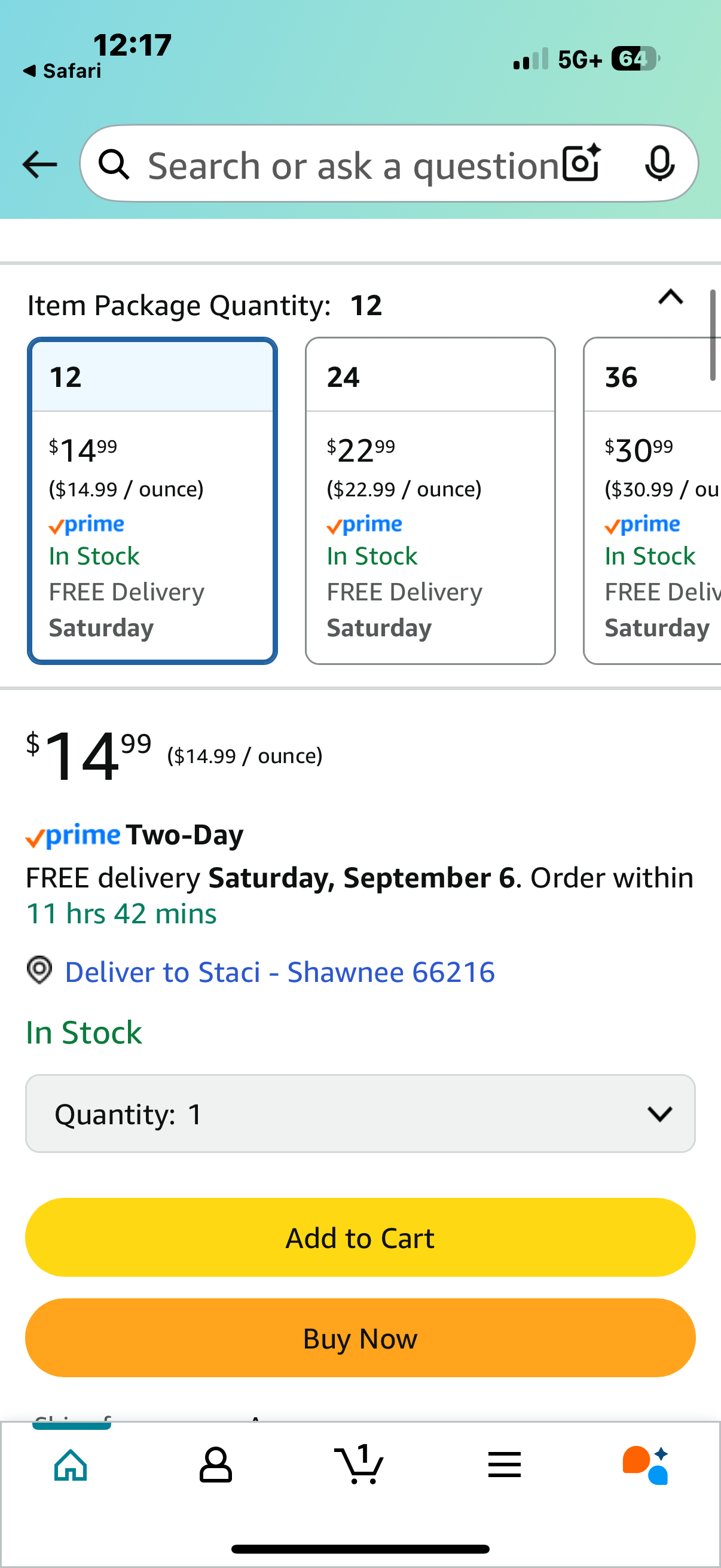Click the Buy Now button

pyautogui.click(x=360, y=1338)
